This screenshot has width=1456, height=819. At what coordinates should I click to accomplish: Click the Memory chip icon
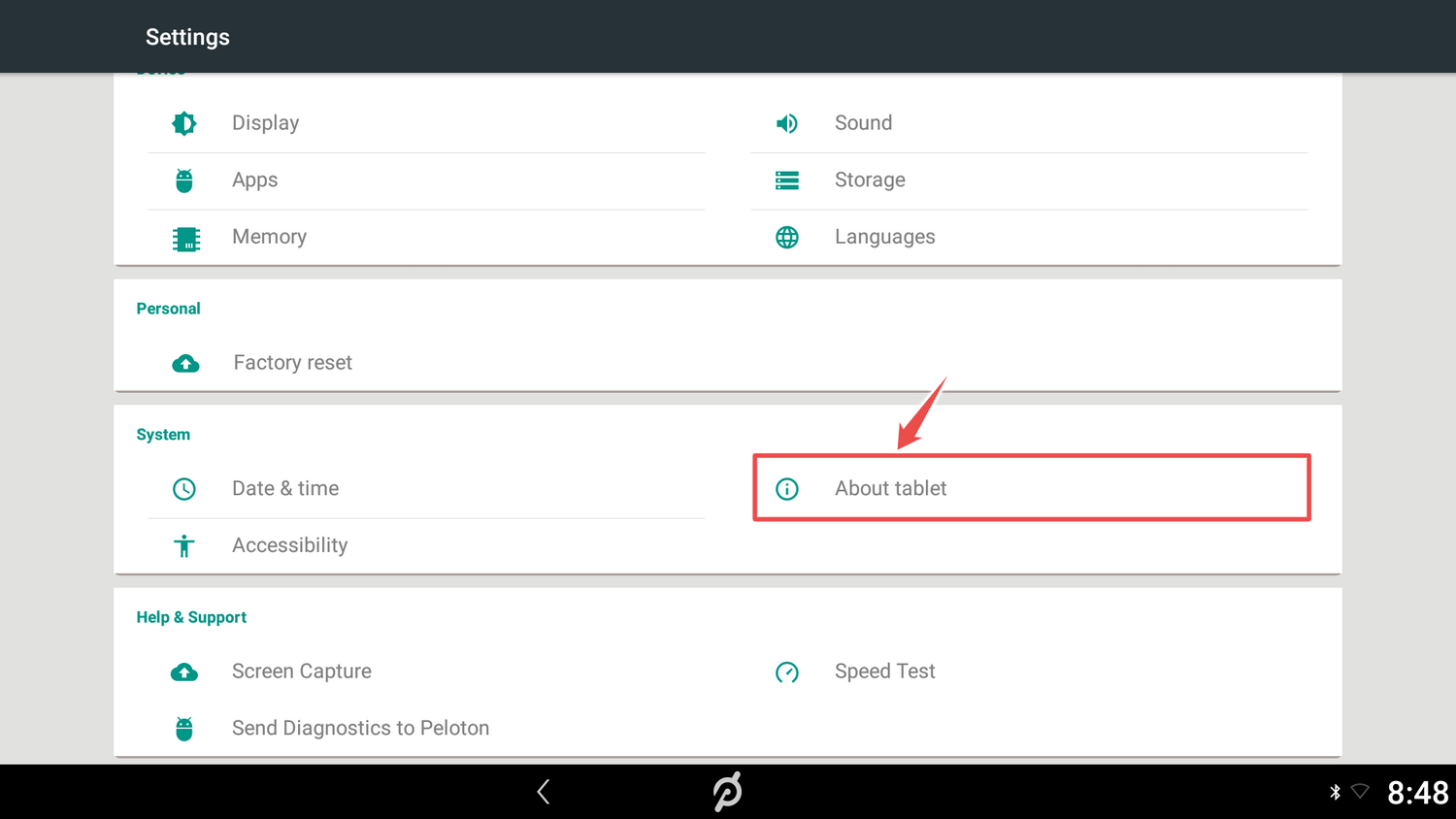pyautogui.click(x=185, y=238)
